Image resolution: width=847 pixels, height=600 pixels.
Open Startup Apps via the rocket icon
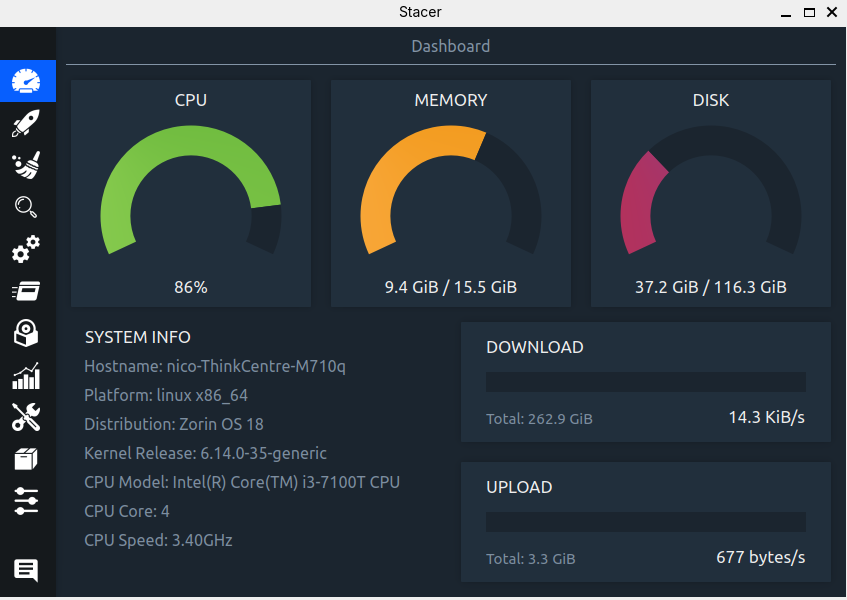[27, 123]
